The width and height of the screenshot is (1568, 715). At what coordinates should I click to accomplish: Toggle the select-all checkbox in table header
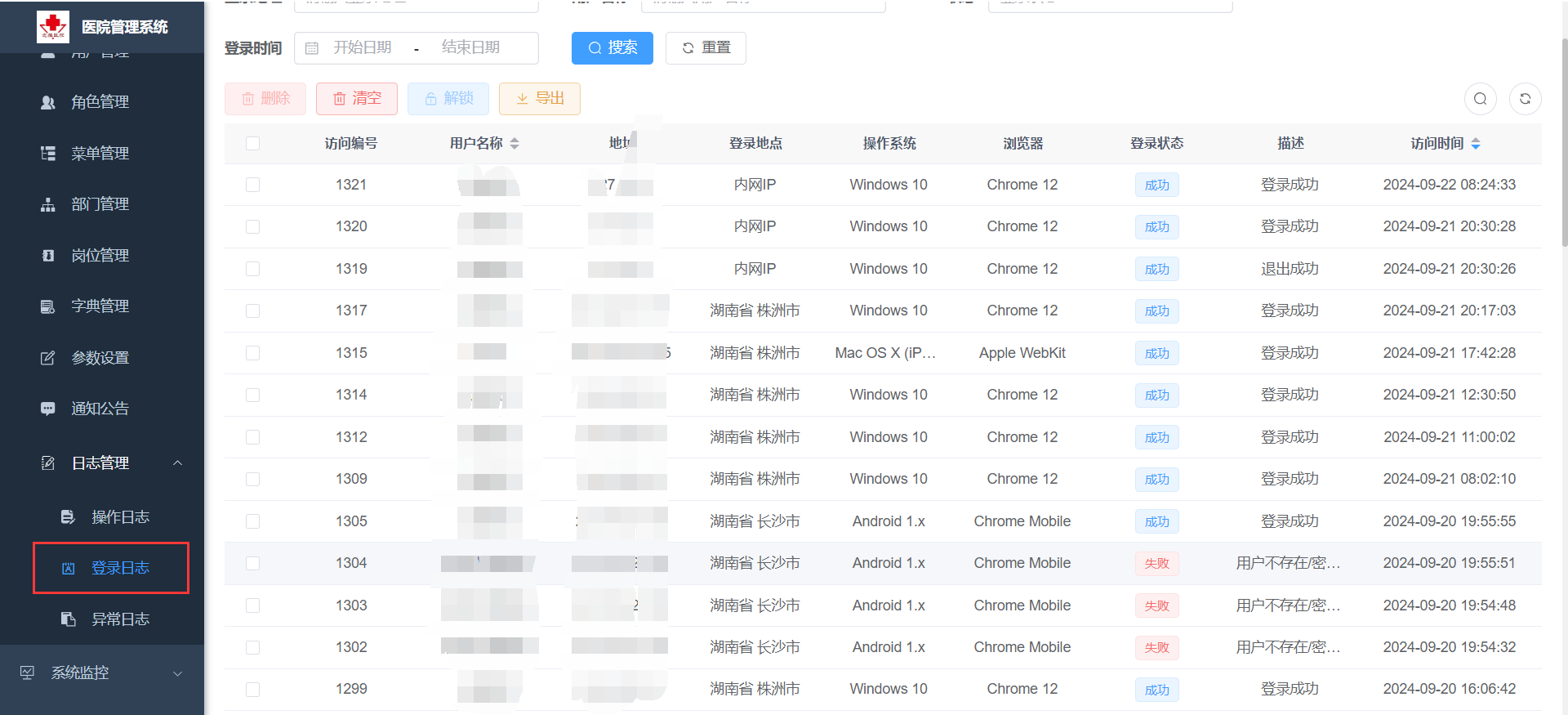(252, 144)
